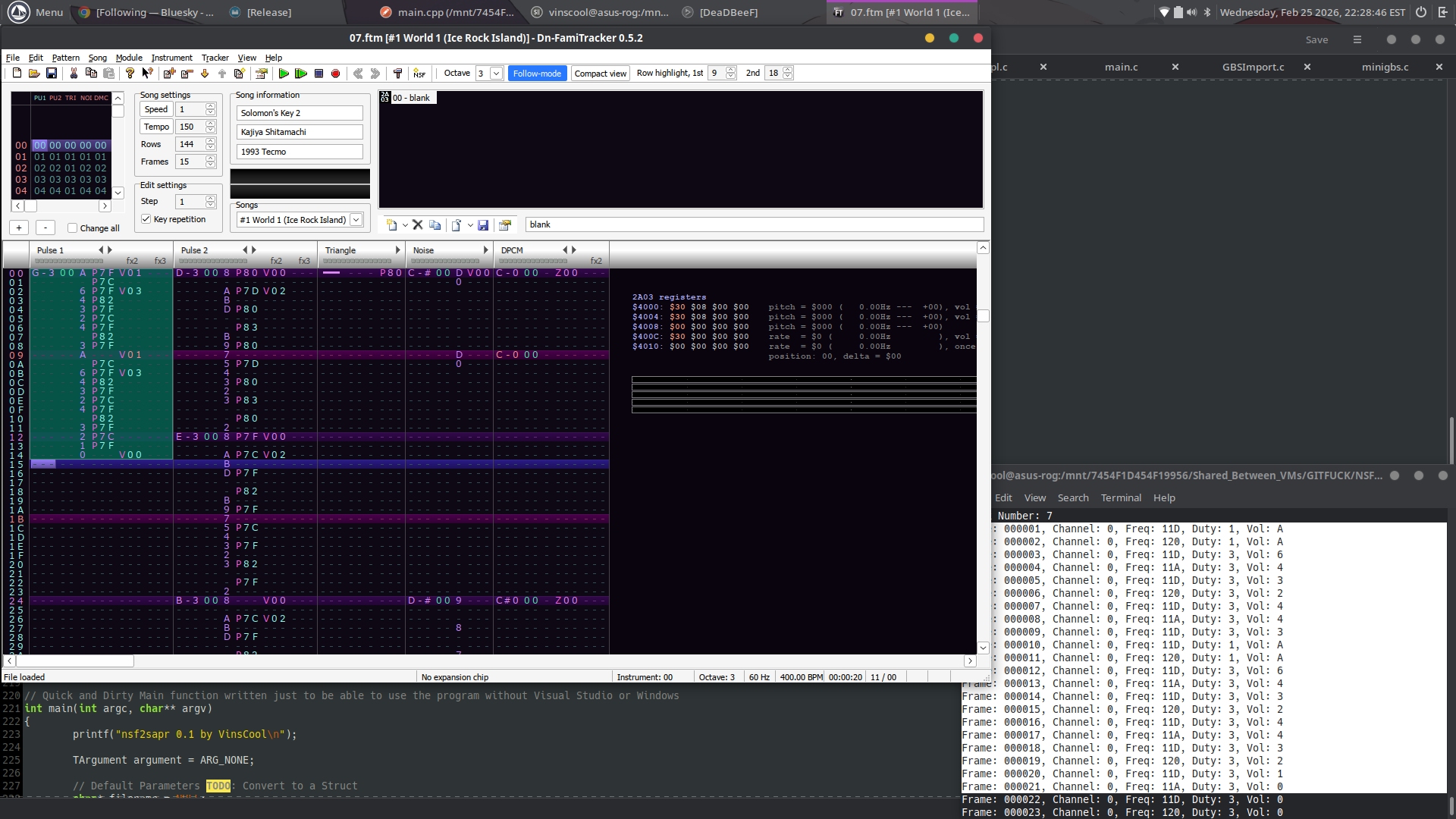Uncheck the Key repetition checkbox
This screenshot has width=1456, height=819.
[146, 219]
